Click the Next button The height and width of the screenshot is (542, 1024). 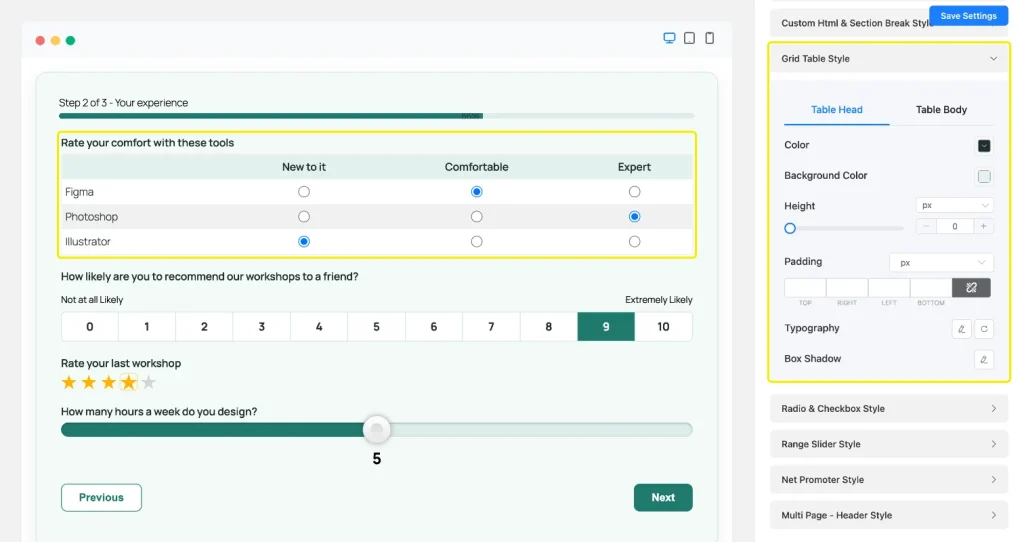[x=663, y=498]
